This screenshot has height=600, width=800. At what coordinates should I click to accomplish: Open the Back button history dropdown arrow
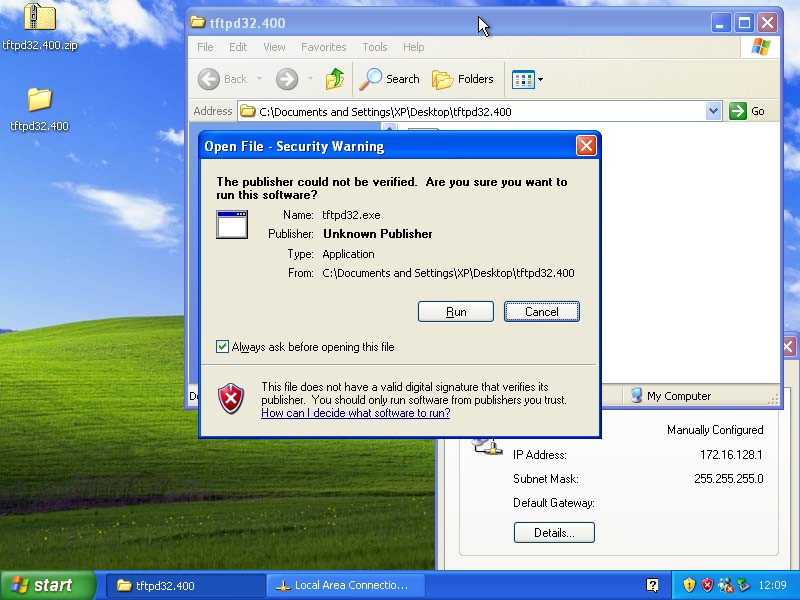(x=259, y=79)
